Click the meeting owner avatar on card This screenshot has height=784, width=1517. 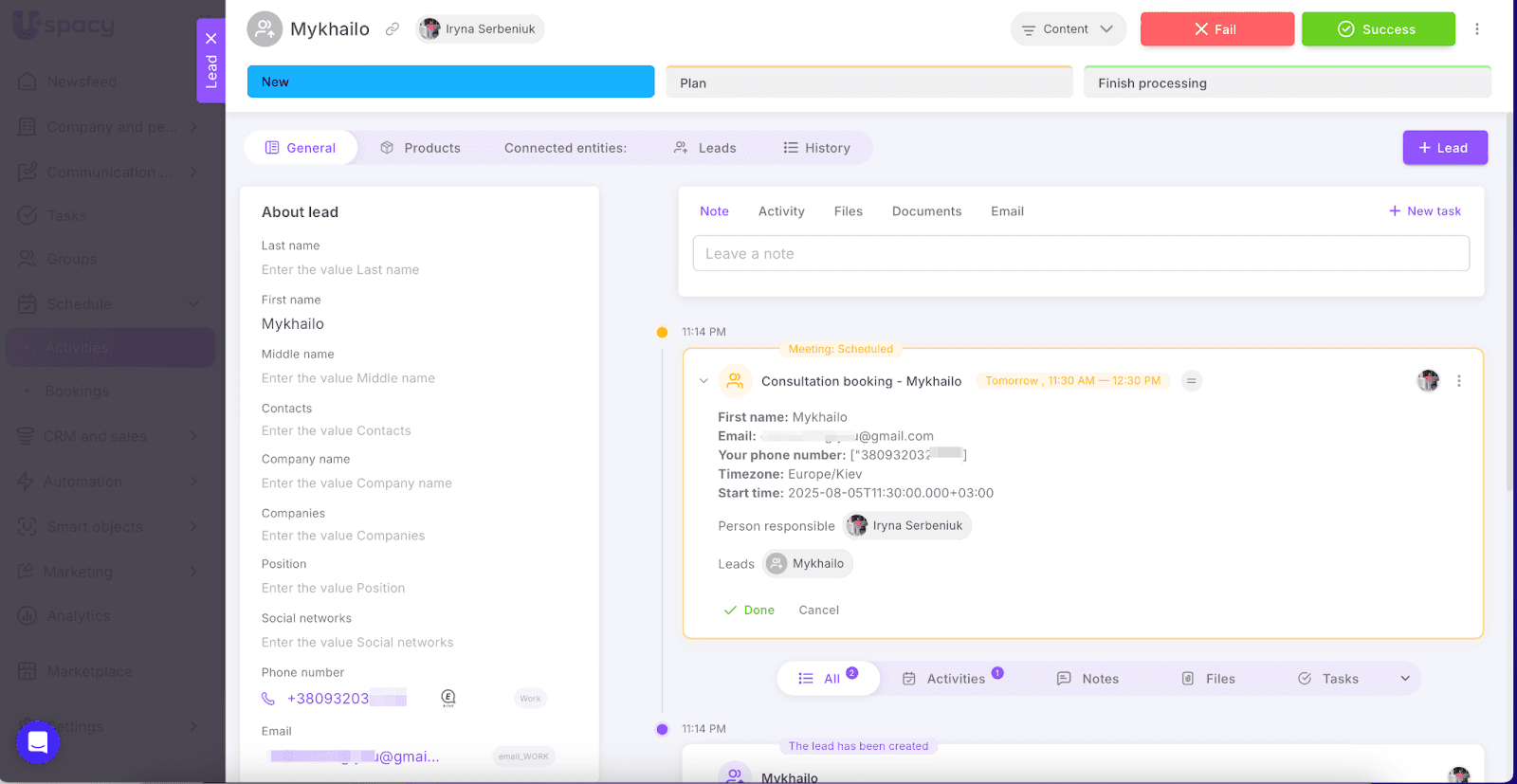[x=1428, y=381]
